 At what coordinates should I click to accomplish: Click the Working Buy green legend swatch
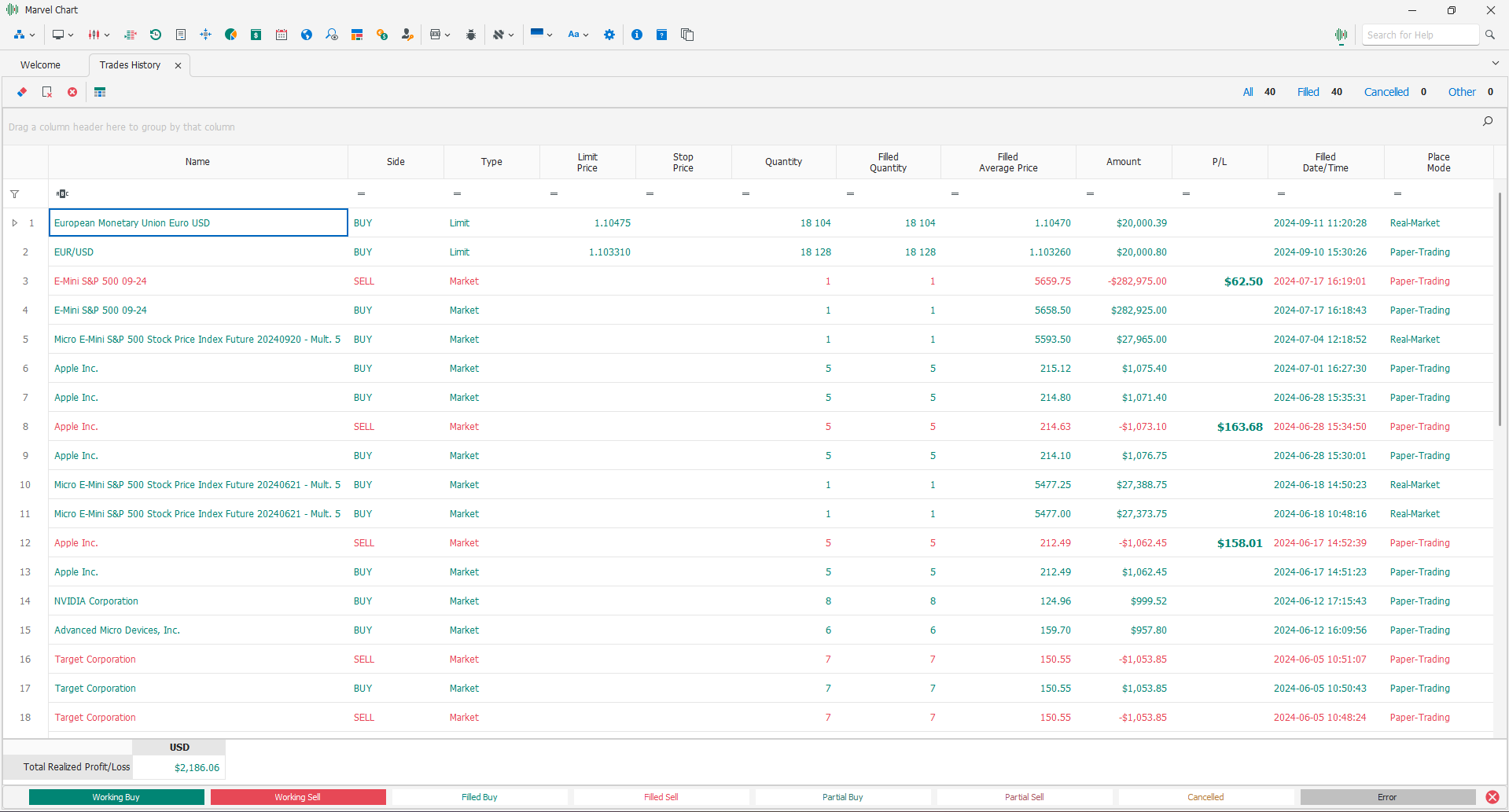[x=116, y=797]
